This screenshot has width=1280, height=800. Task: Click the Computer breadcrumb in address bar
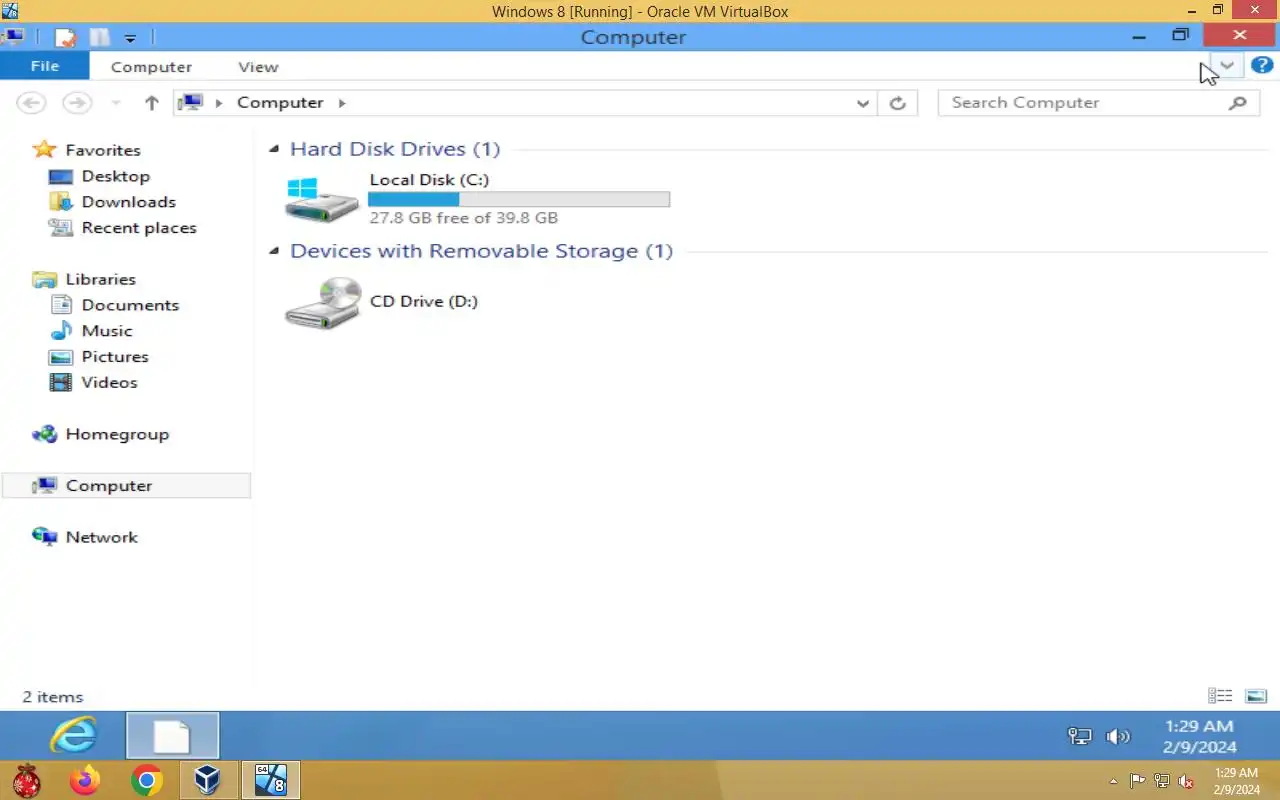pos(280,103)
